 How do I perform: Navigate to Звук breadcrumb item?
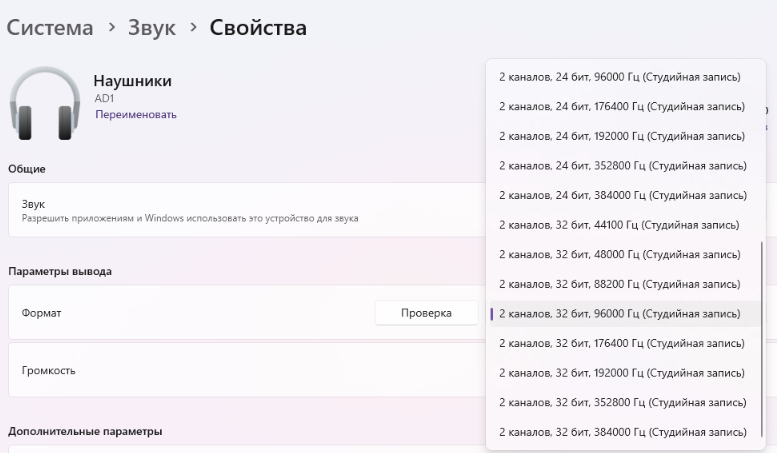(x=151, y=28)
